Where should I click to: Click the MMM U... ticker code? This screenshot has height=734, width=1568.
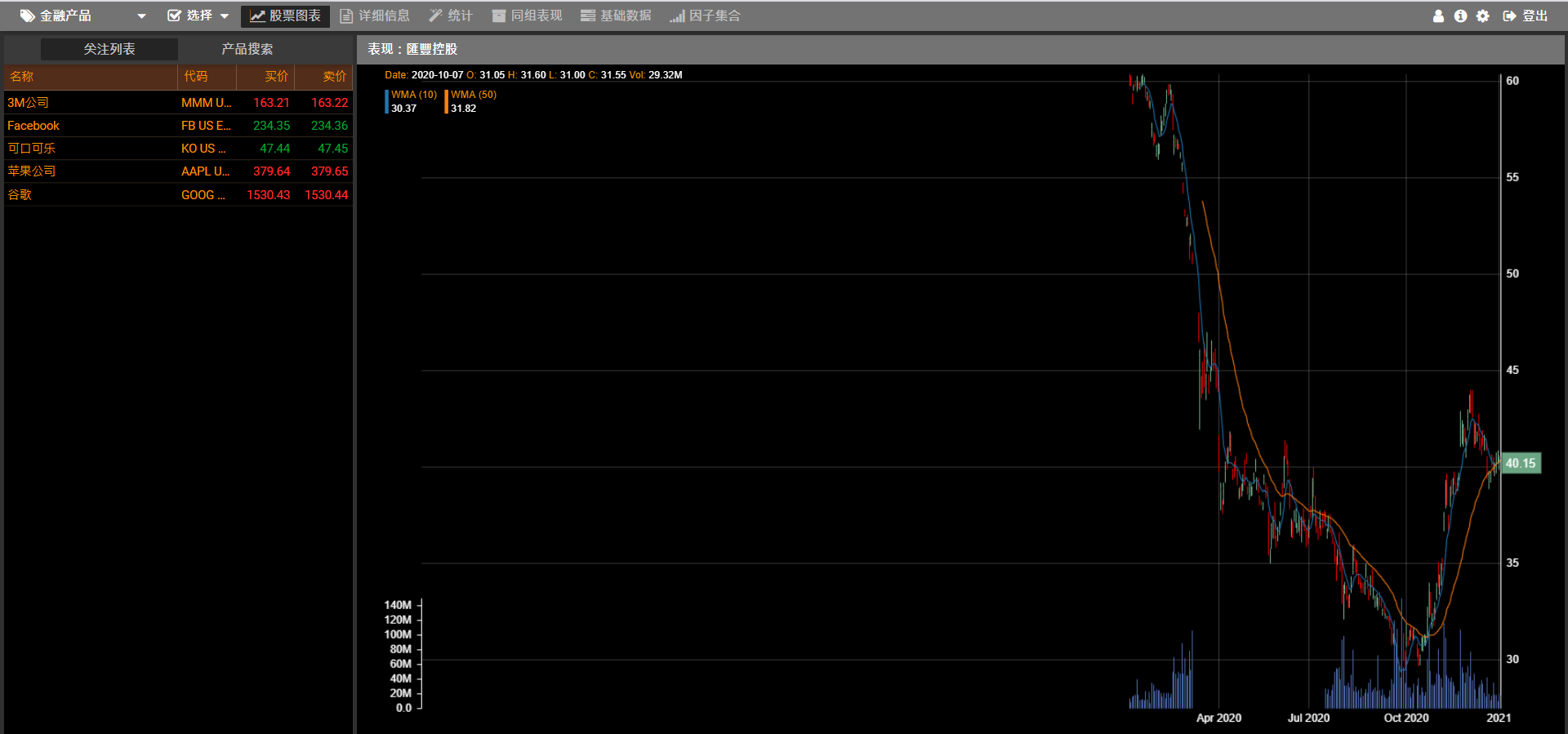[x=206, y=103]
